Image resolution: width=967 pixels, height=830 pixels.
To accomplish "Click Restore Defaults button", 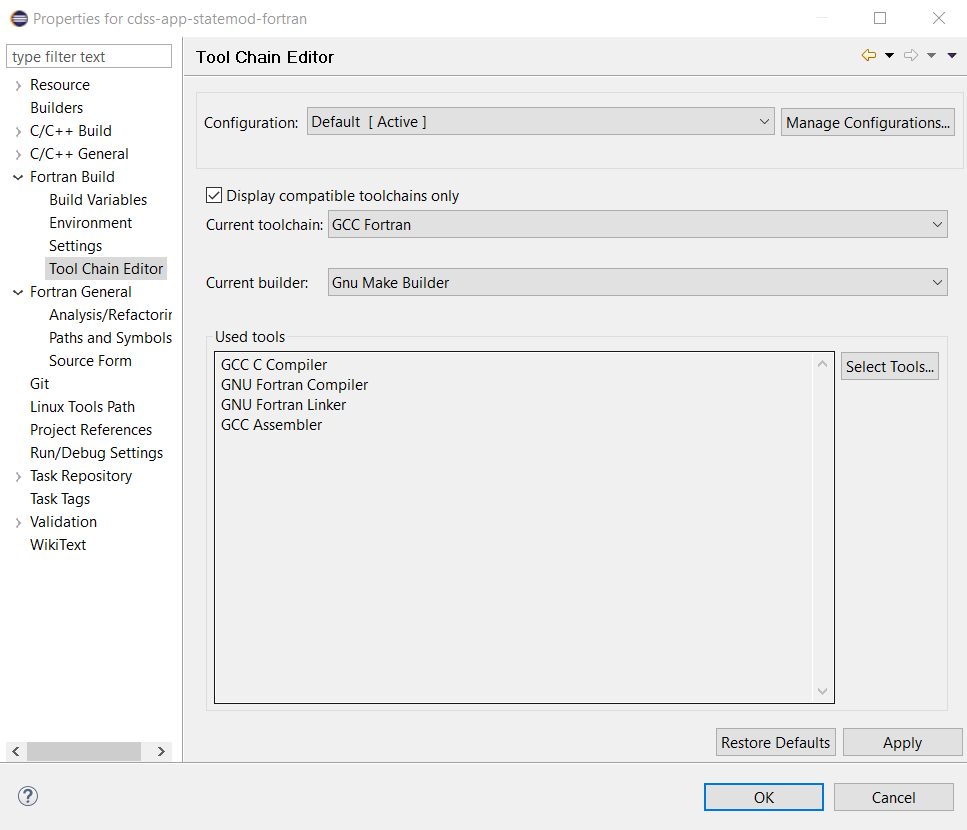I will [x=775, y=742].
